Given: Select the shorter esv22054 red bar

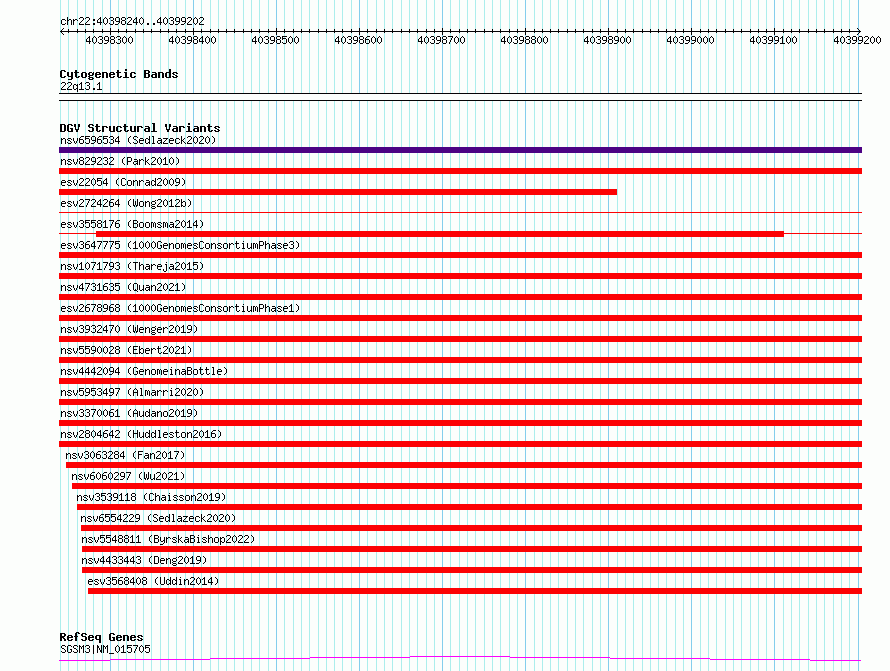Looking at the screenshot, I should pos(338,192).
